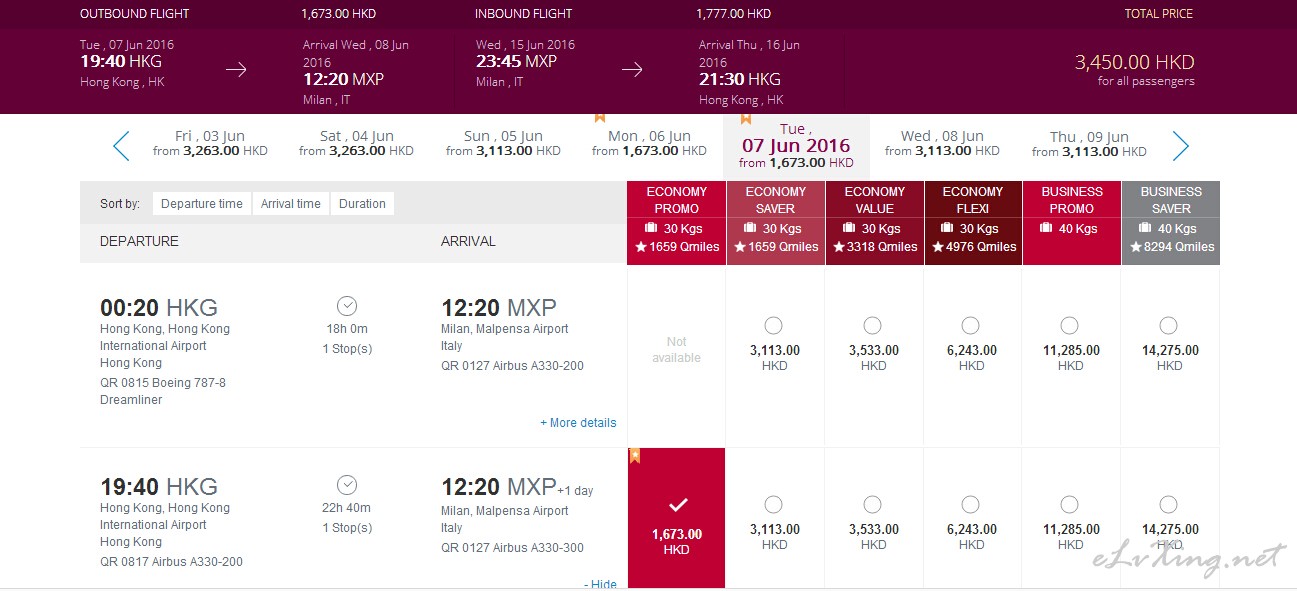
Task: Sort flights by Duration
Action: pos(362,204)
